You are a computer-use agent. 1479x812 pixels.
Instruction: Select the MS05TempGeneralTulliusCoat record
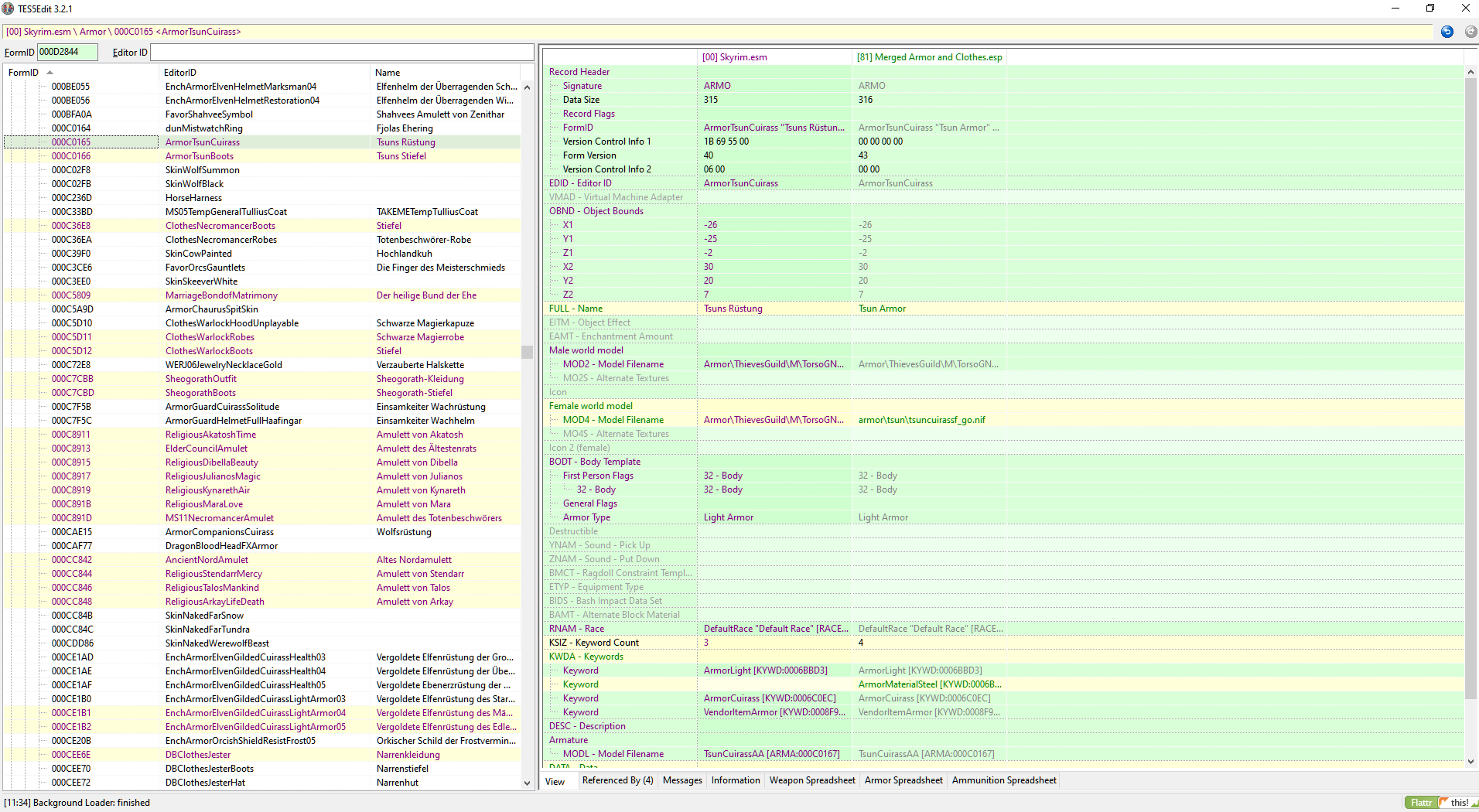click(x=262, y=212)
